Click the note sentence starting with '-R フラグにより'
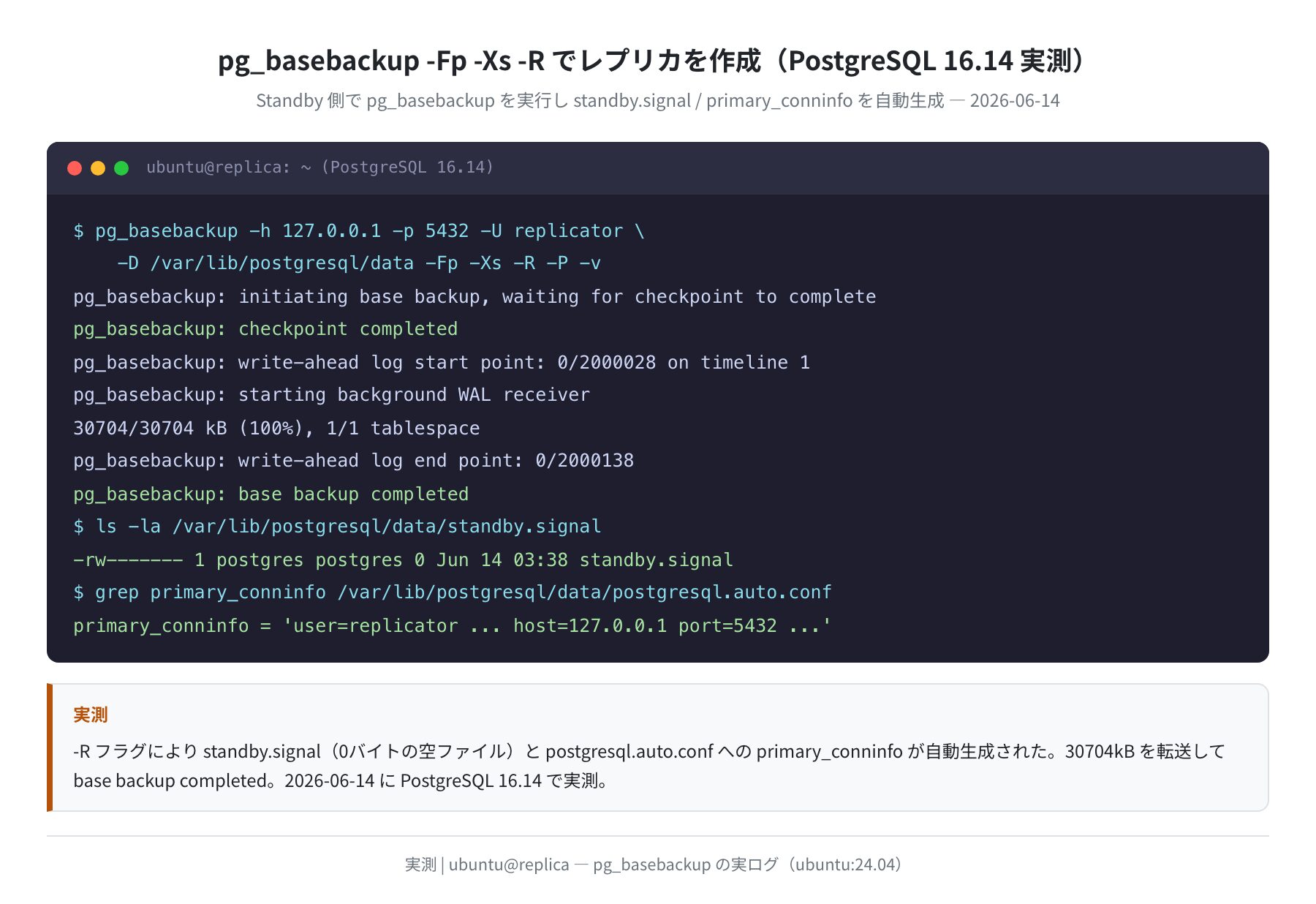 648,752
